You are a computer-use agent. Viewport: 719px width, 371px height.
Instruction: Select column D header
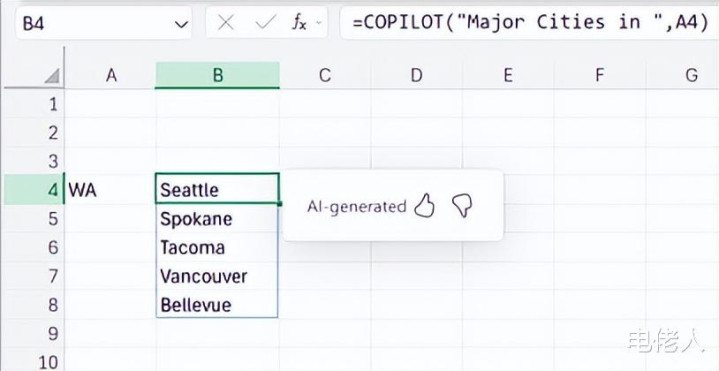click(x=416, y=75)
